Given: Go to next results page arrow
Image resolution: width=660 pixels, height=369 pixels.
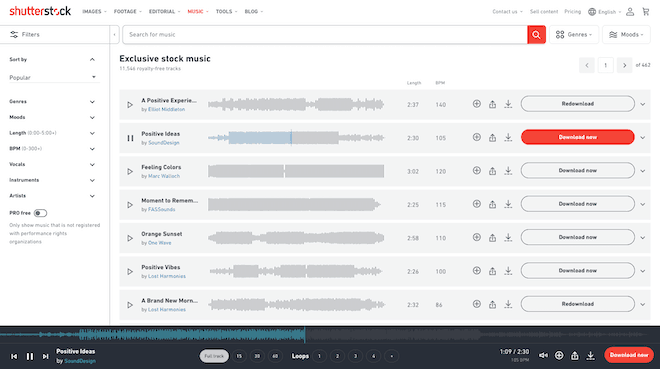Looking at the screenshot, I should 625,65.
